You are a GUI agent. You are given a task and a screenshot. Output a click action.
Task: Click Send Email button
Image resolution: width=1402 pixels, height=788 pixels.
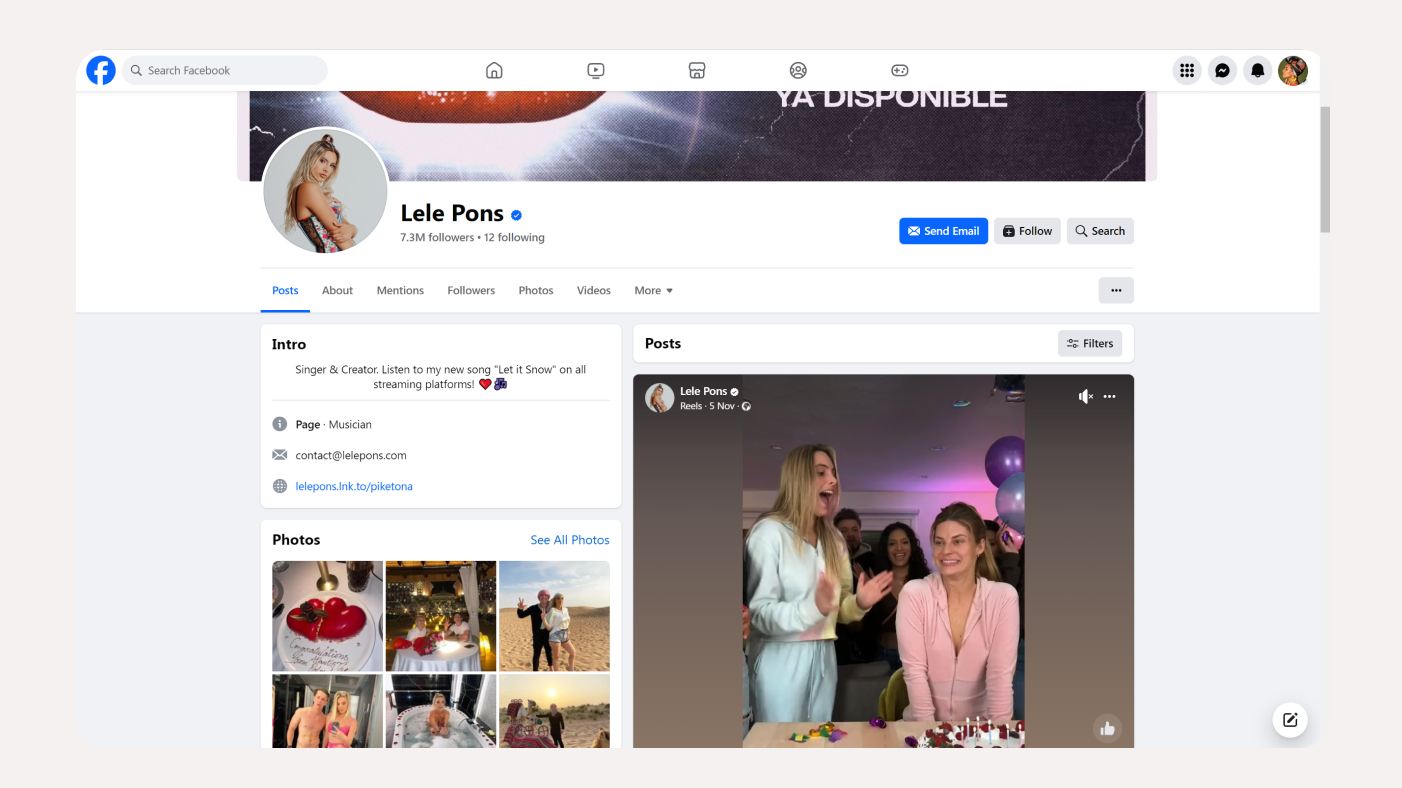pyautogui.click(x=943, y=231)
